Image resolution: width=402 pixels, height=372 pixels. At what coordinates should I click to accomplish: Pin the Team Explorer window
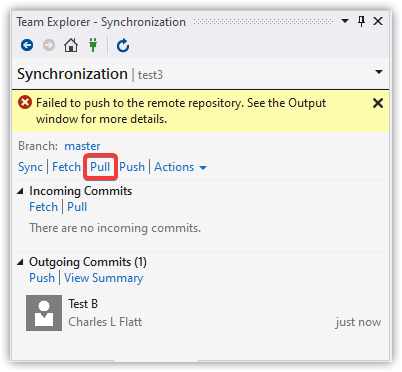click(x=361, y=22)
